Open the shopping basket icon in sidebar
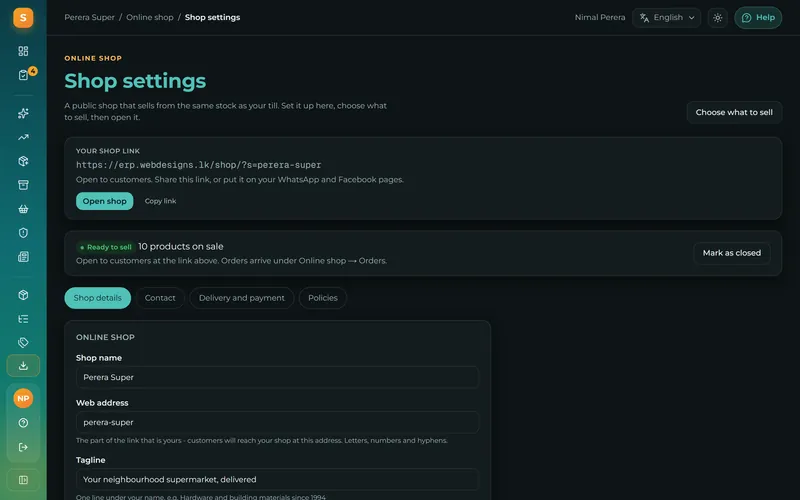800x500 pixels. [x=23, y=209]
